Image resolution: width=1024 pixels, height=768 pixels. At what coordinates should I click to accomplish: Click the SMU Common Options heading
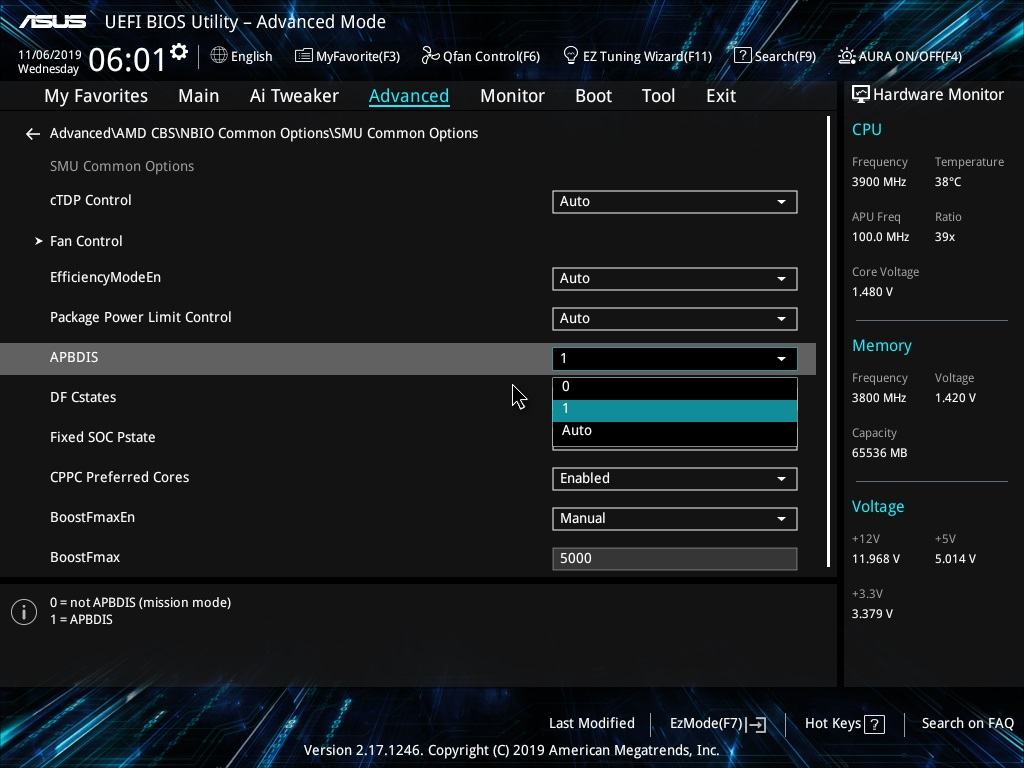coord(122,167)
